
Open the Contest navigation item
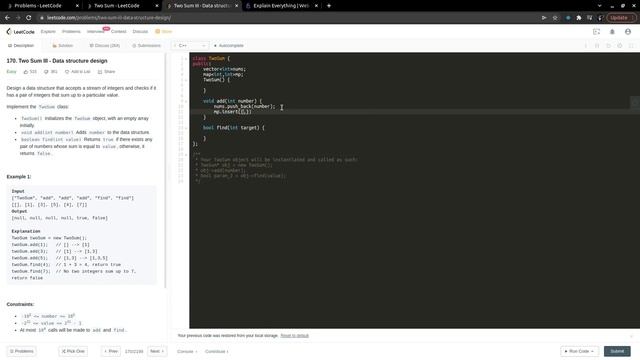tap(118, 31)
